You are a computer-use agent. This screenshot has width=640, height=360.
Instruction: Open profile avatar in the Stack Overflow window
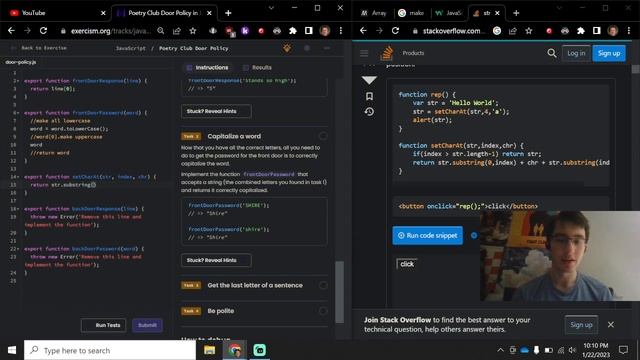click(612, 31)
